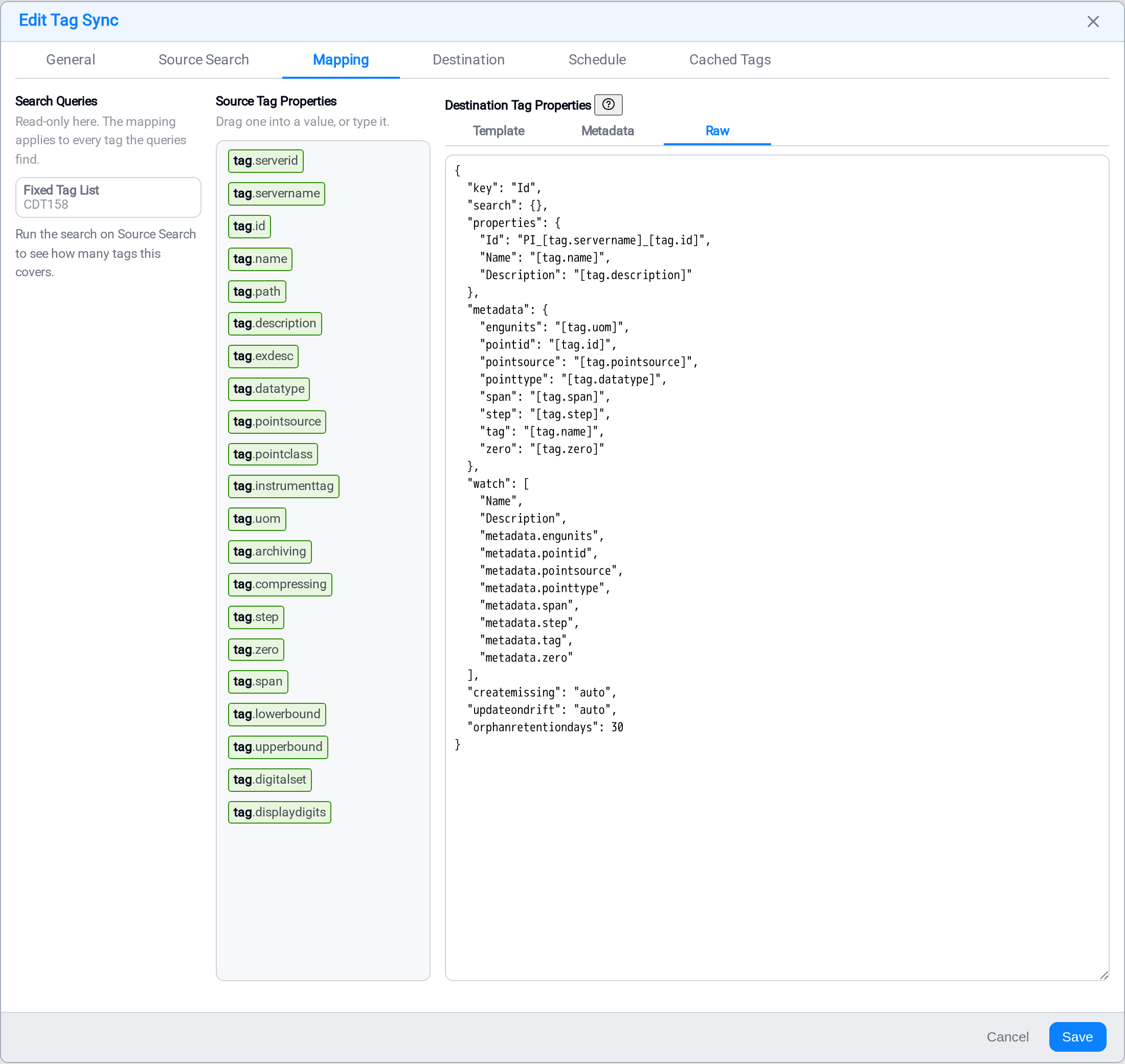View the Cached Tags tab
1125x1064 pixels.
730,59
